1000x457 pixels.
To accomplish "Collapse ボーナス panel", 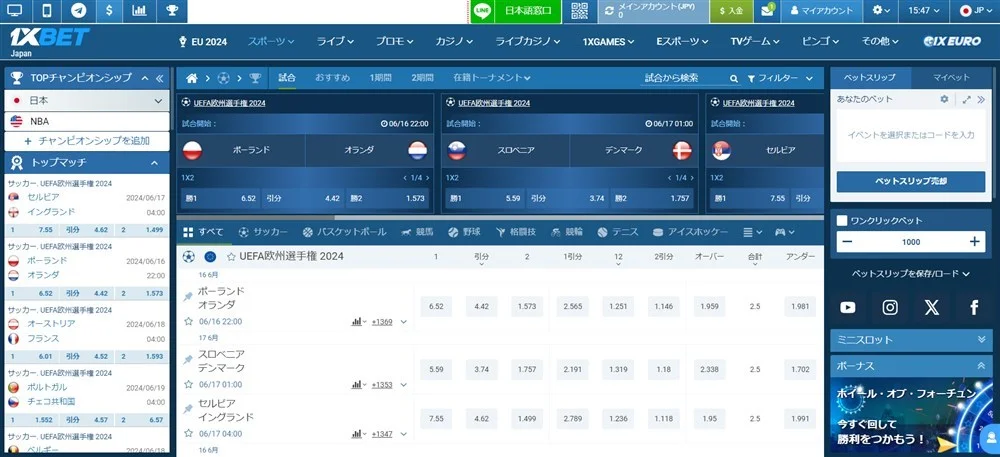I will pos(911,366).
